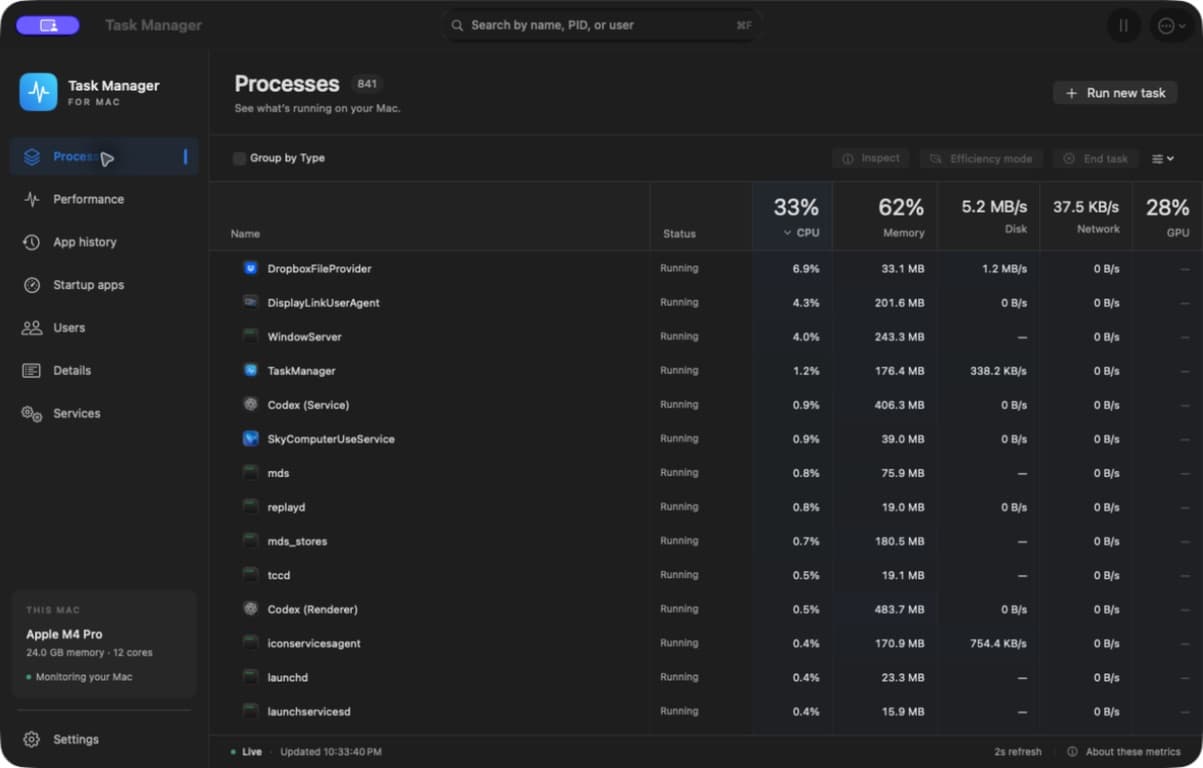Click the WindowServer process icon
The height and width of the screenshot is (768, 1203).
251,336
